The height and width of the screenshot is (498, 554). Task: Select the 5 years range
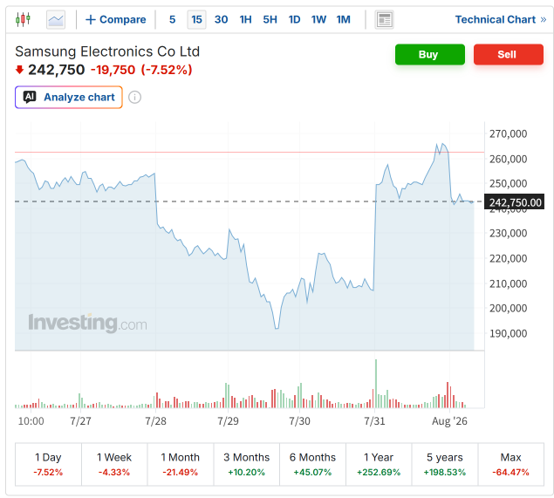[445, 464]
